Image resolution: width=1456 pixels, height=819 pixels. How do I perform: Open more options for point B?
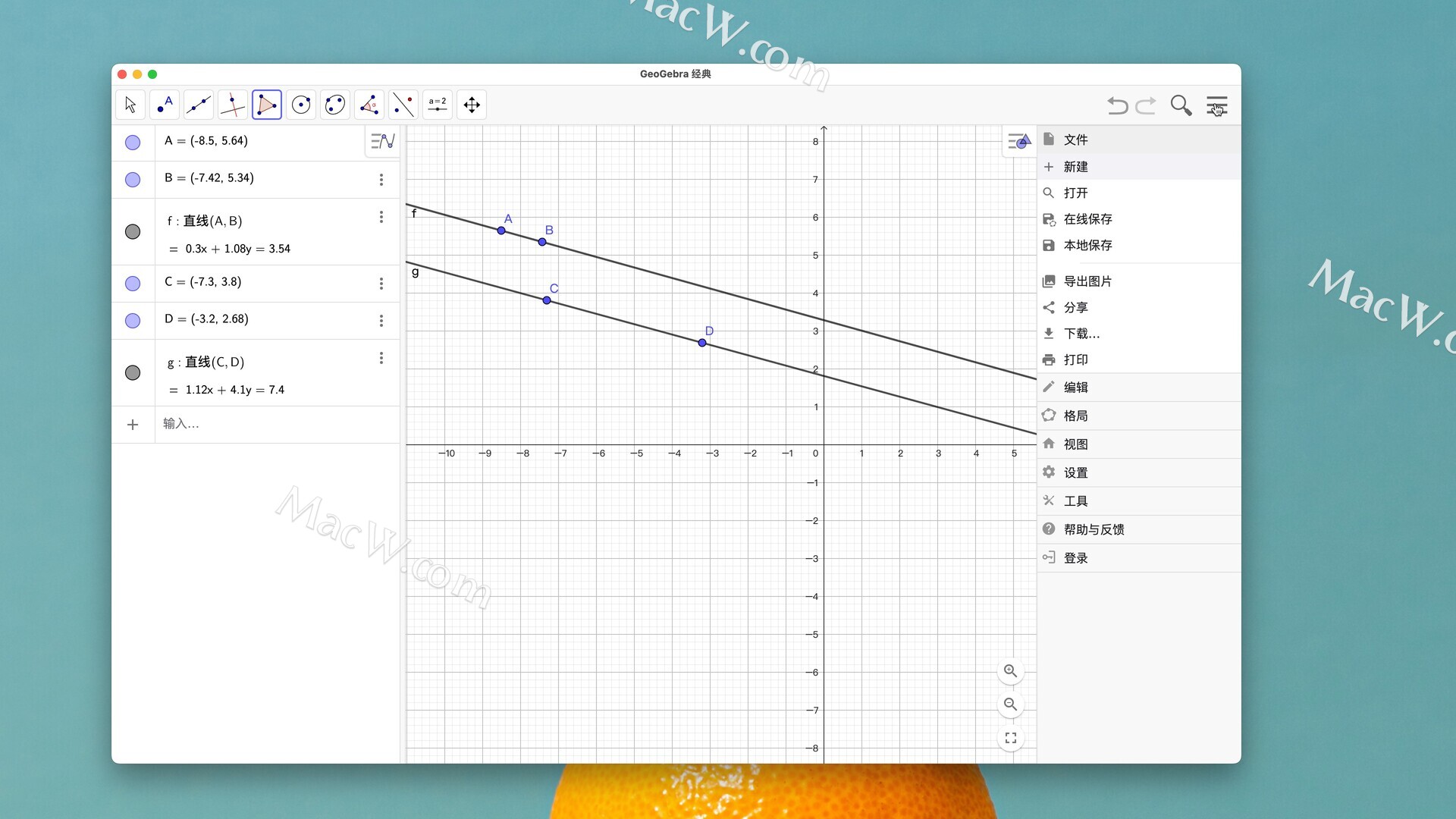pos(381,180)
